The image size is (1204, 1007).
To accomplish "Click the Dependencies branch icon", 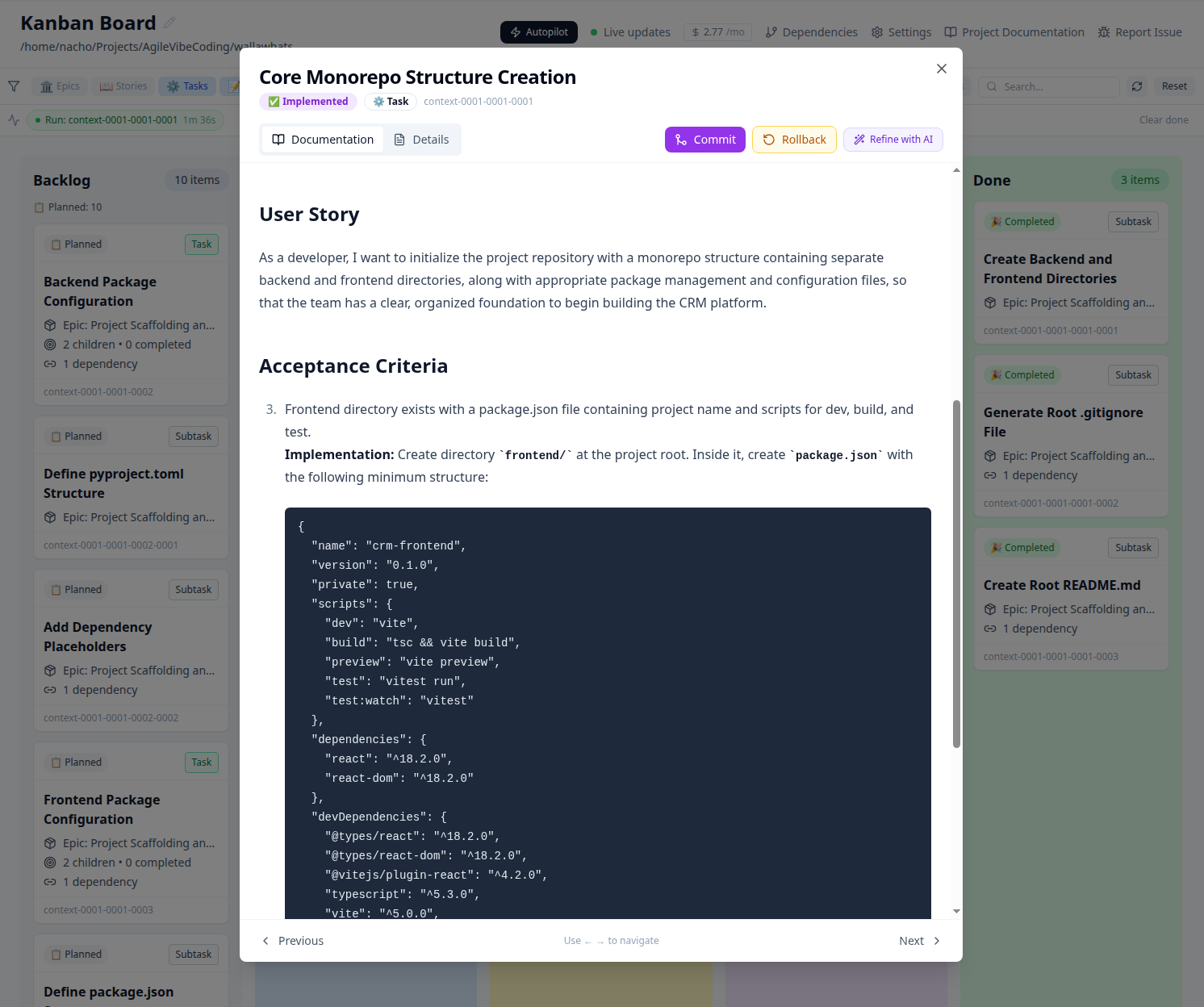I will click(x=770, y=32).
